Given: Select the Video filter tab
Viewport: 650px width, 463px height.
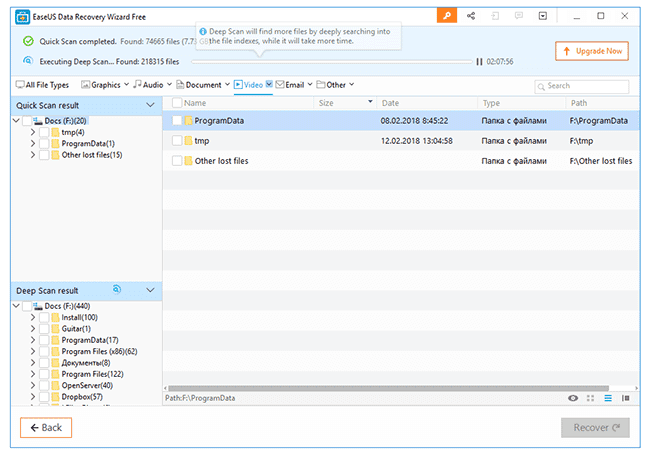Looking at the screenshot, I should 248,85.
